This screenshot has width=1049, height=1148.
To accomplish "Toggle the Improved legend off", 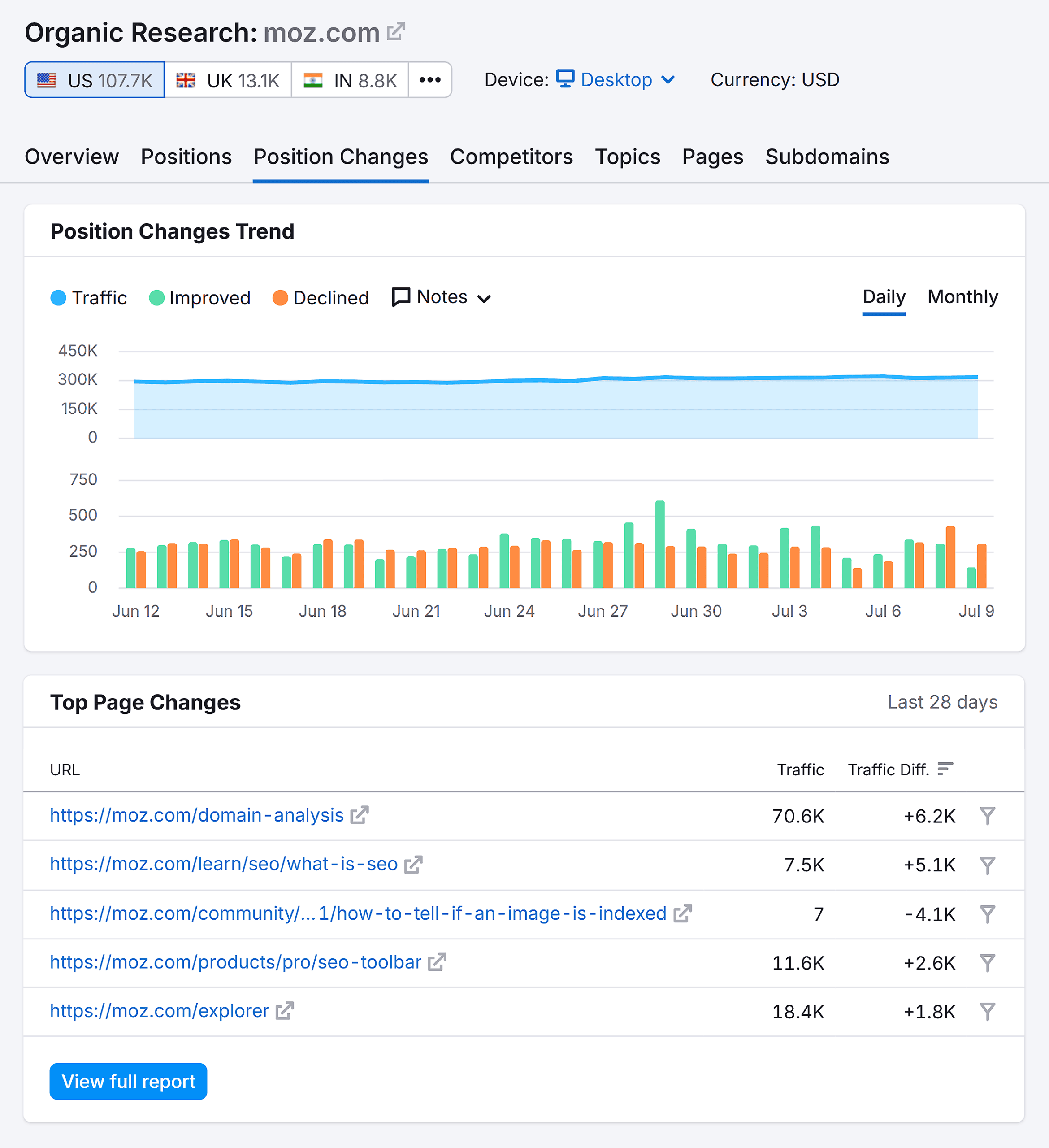I will pos(199,297).
